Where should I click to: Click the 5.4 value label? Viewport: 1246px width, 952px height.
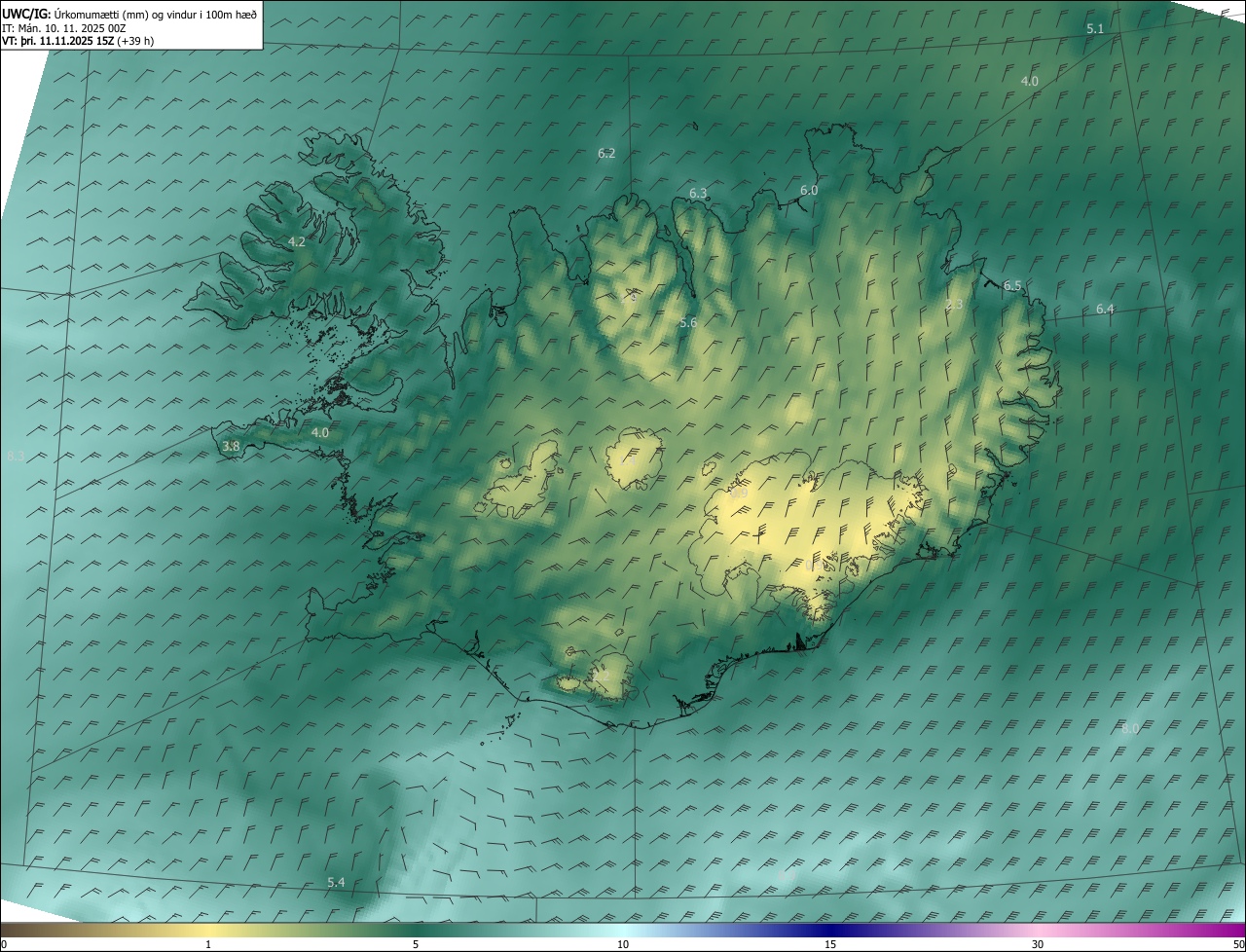(336, 883)
